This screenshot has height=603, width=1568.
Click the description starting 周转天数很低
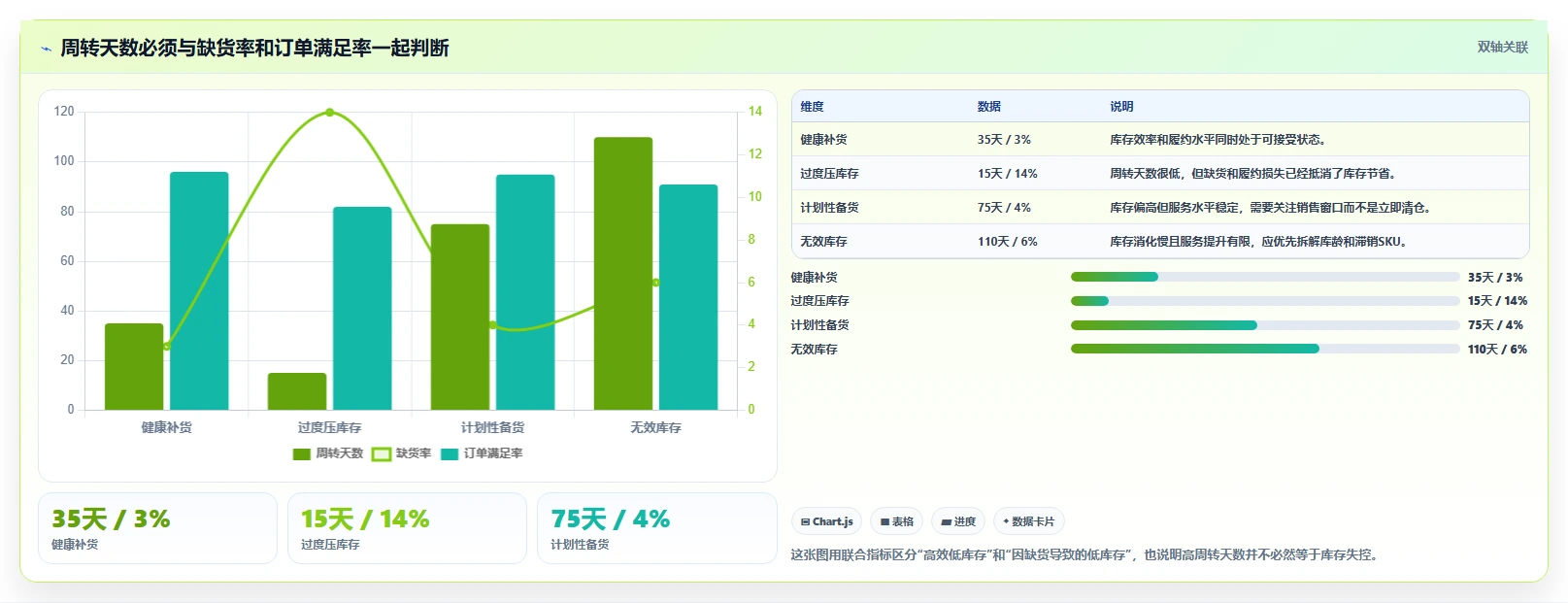tap(1252, 174)
